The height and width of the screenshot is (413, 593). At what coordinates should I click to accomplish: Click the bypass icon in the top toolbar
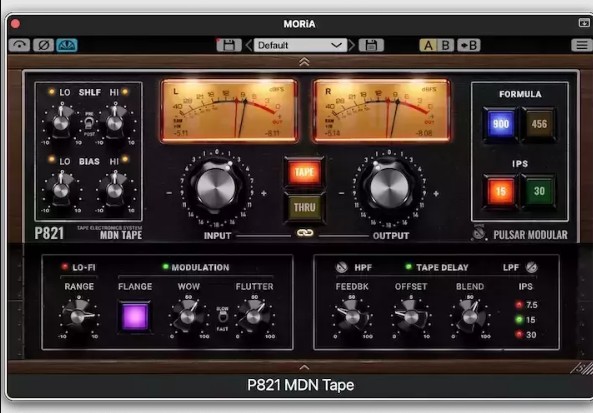19,45
